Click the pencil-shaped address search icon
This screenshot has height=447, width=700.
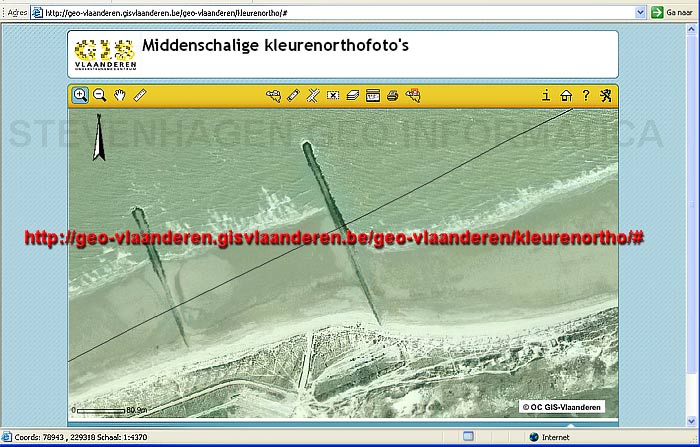click(293, 96)
